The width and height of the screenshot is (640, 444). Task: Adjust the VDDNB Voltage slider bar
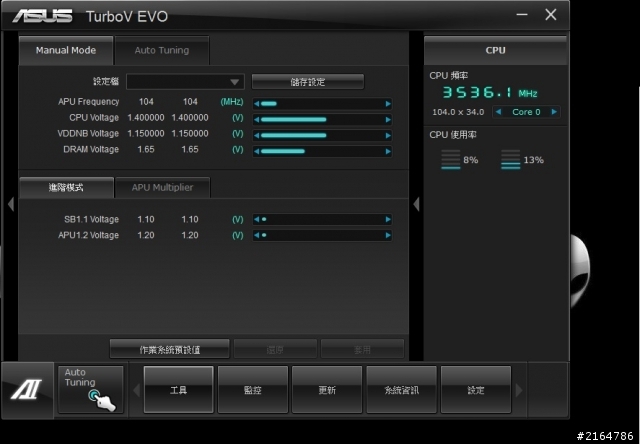pyautogui.click(x=322, y=135)
